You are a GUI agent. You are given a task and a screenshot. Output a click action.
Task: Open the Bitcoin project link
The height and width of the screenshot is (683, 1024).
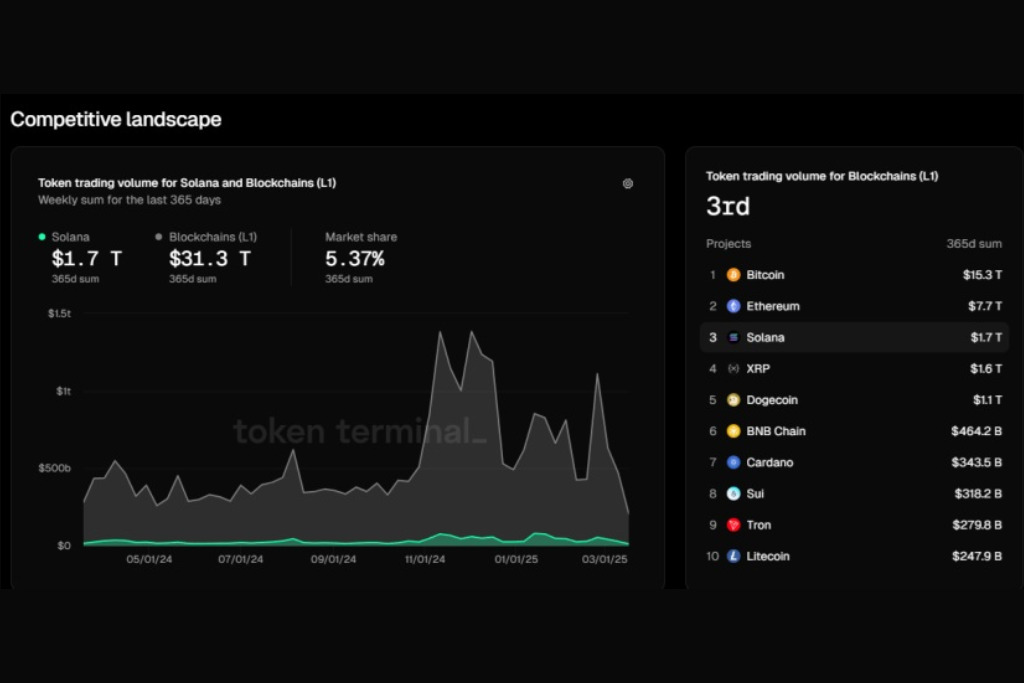[x=765, y=275]
